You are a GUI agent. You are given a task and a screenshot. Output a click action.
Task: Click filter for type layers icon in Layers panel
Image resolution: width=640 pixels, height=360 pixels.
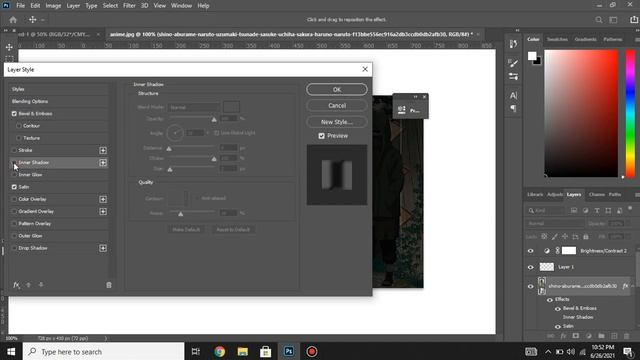pyautogui.click(x=597, y=211)
